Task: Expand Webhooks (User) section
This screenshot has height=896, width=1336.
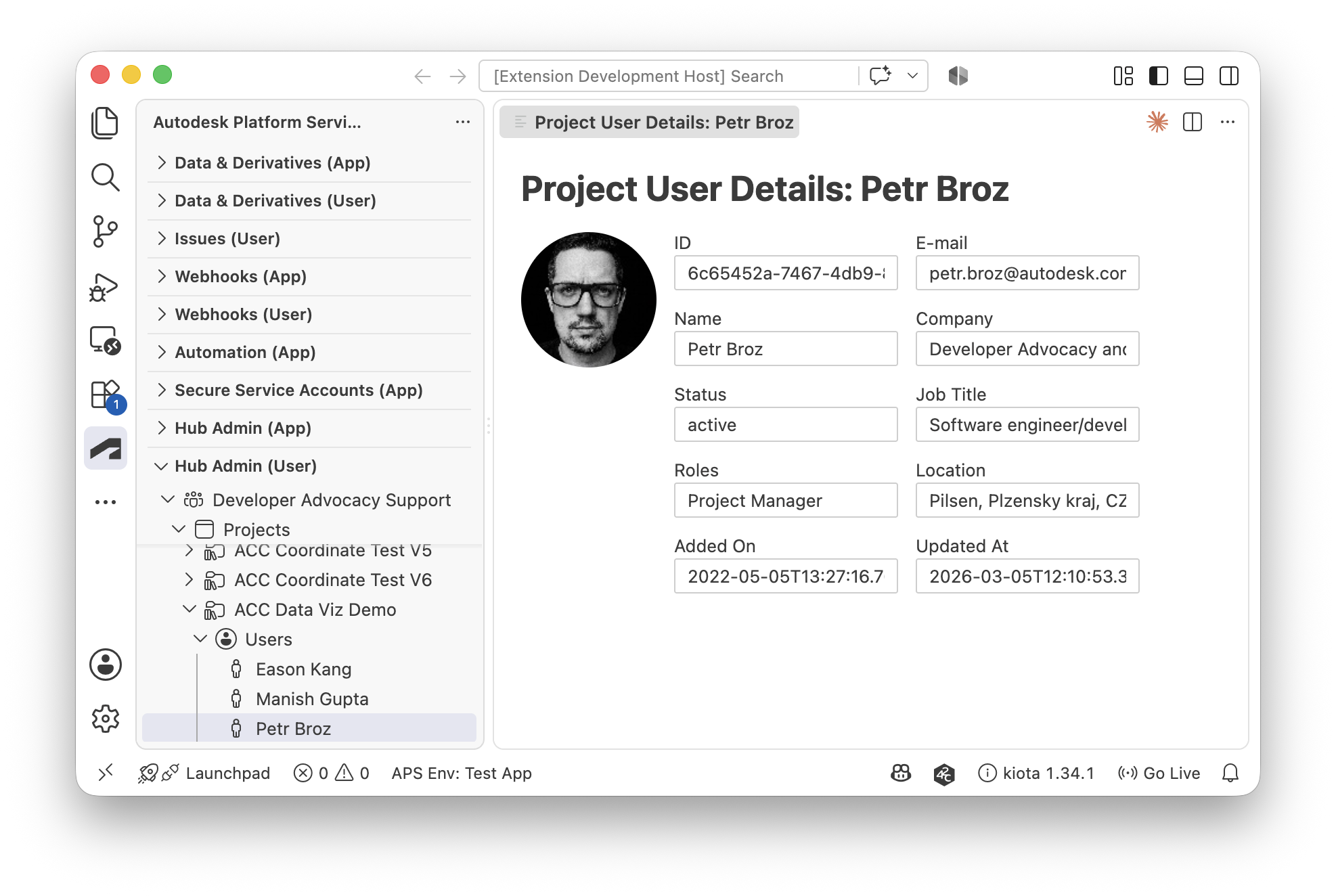Action: pos(309,314)
